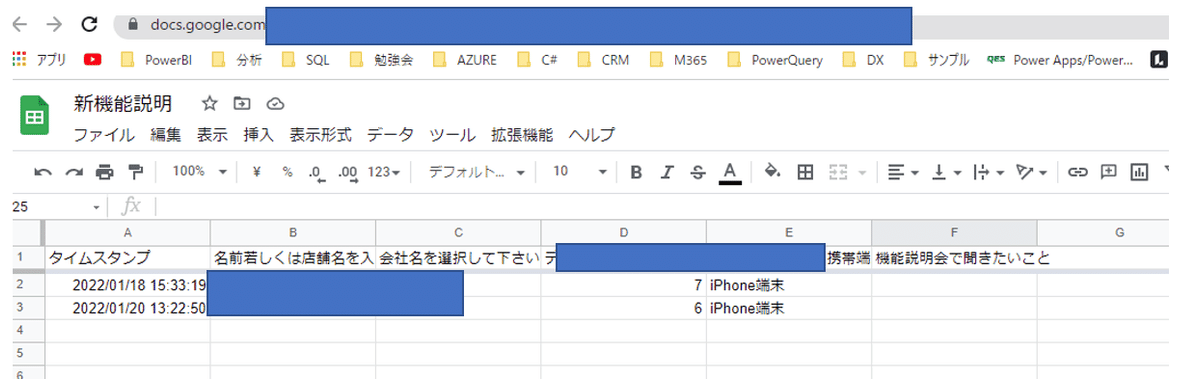Toggle bold formatting
Viewport: 1200px width, 379px height.
coord(636,172)
